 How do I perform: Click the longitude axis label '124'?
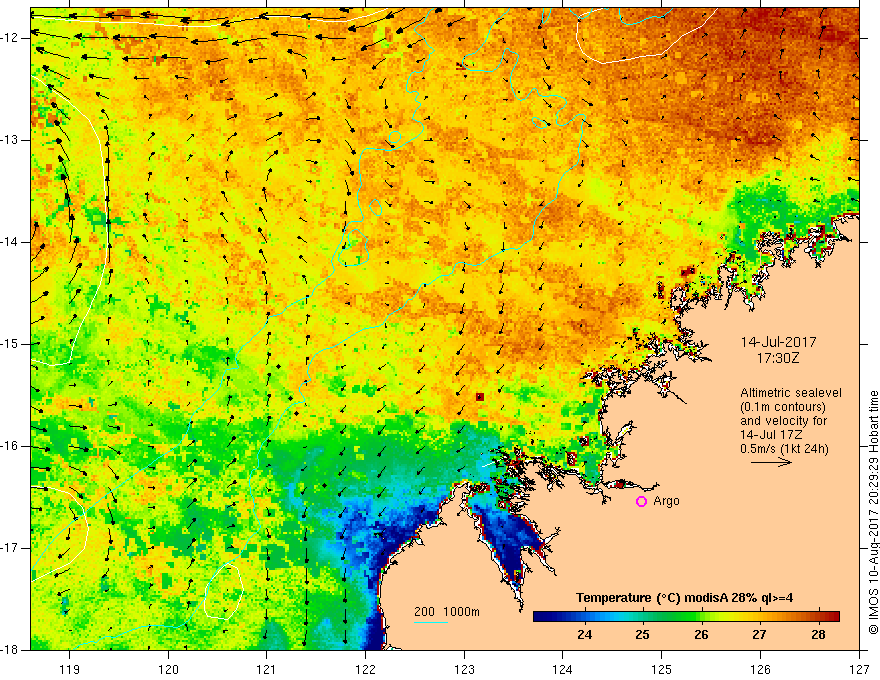(x=563, y=669)
